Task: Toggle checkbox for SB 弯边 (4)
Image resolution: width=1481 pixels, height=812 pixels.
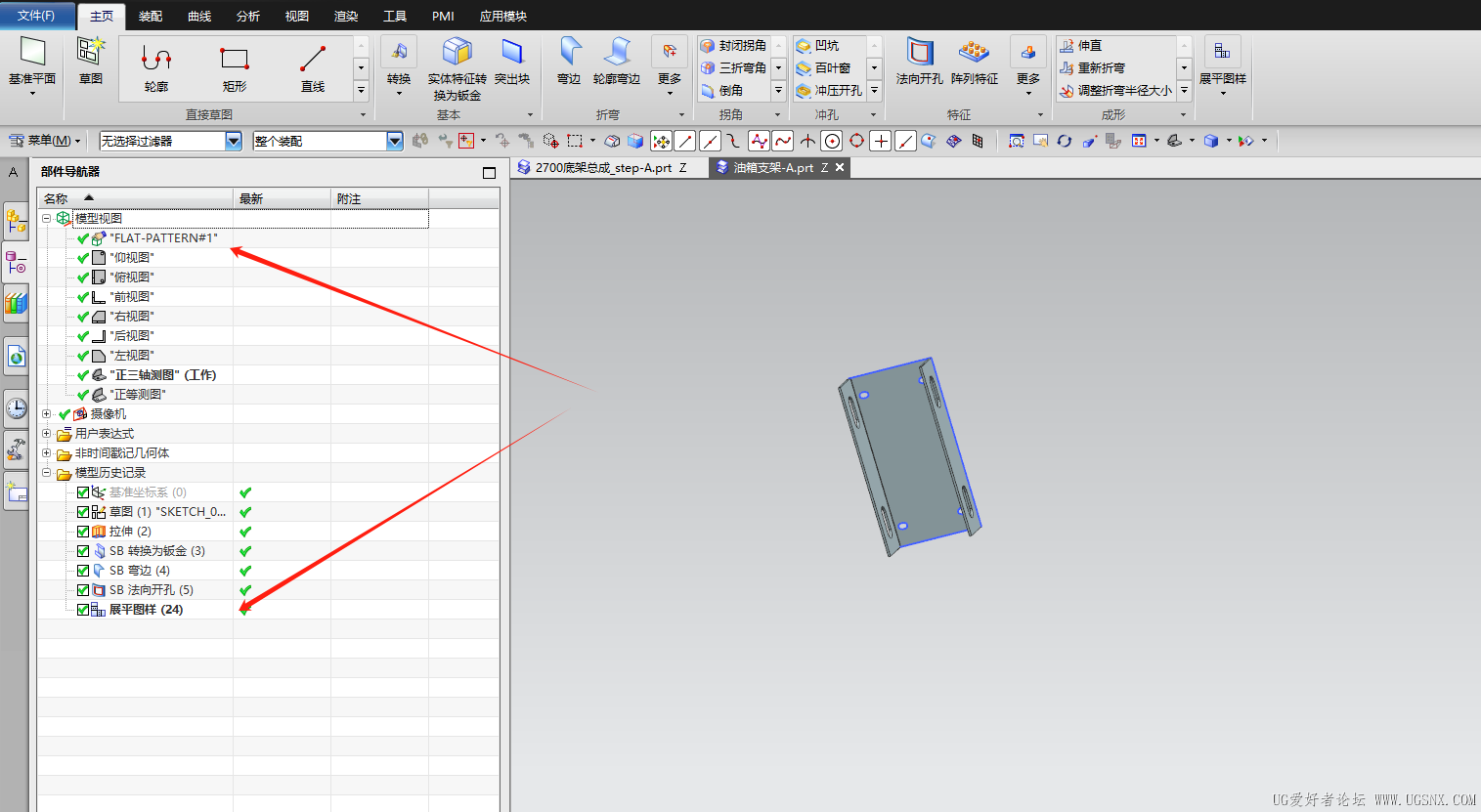Action: 83,571
